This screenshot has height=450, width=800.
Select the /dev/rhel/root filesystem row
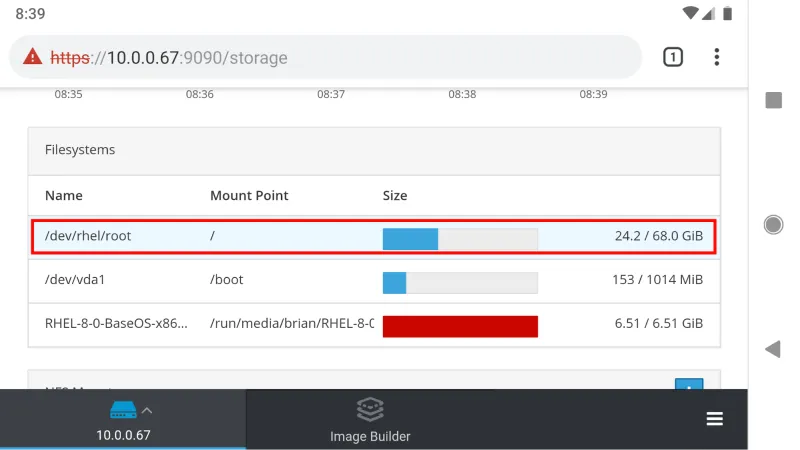[x=374, y=237]
